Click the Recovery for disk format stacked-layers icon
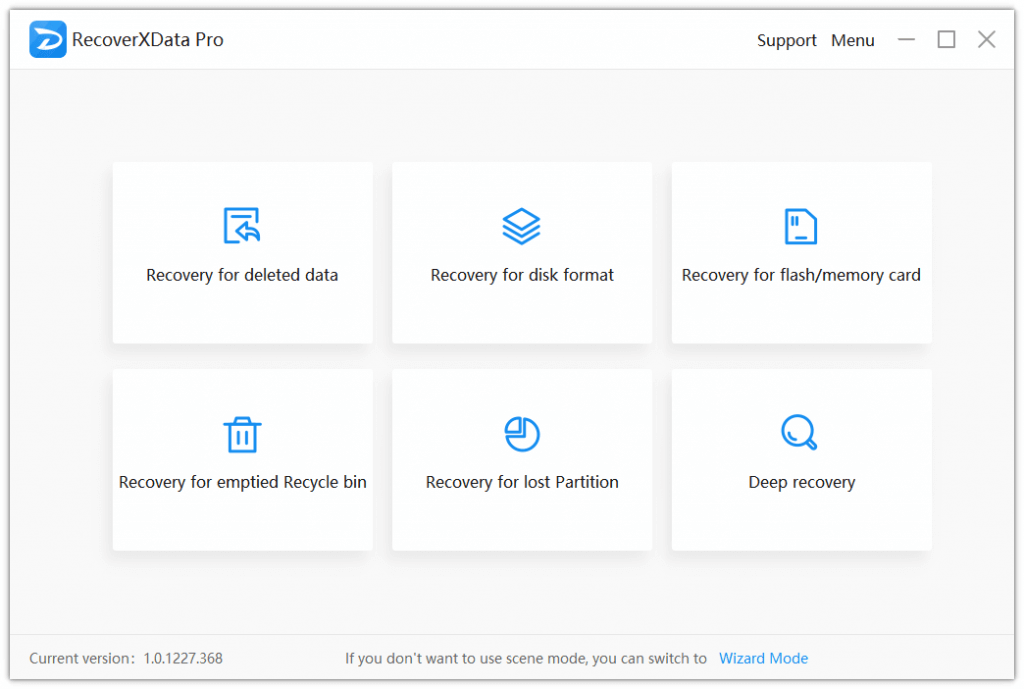 [522, 224]
